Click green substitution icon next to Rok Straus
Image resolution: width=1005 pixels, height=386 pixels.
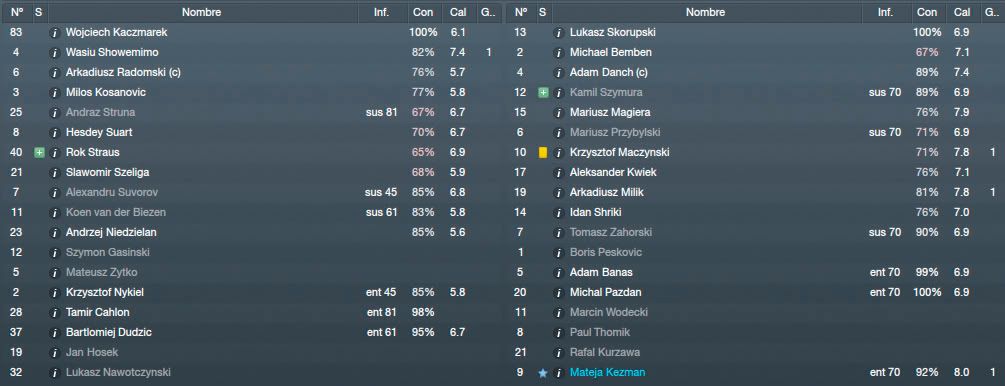[39, 153]
